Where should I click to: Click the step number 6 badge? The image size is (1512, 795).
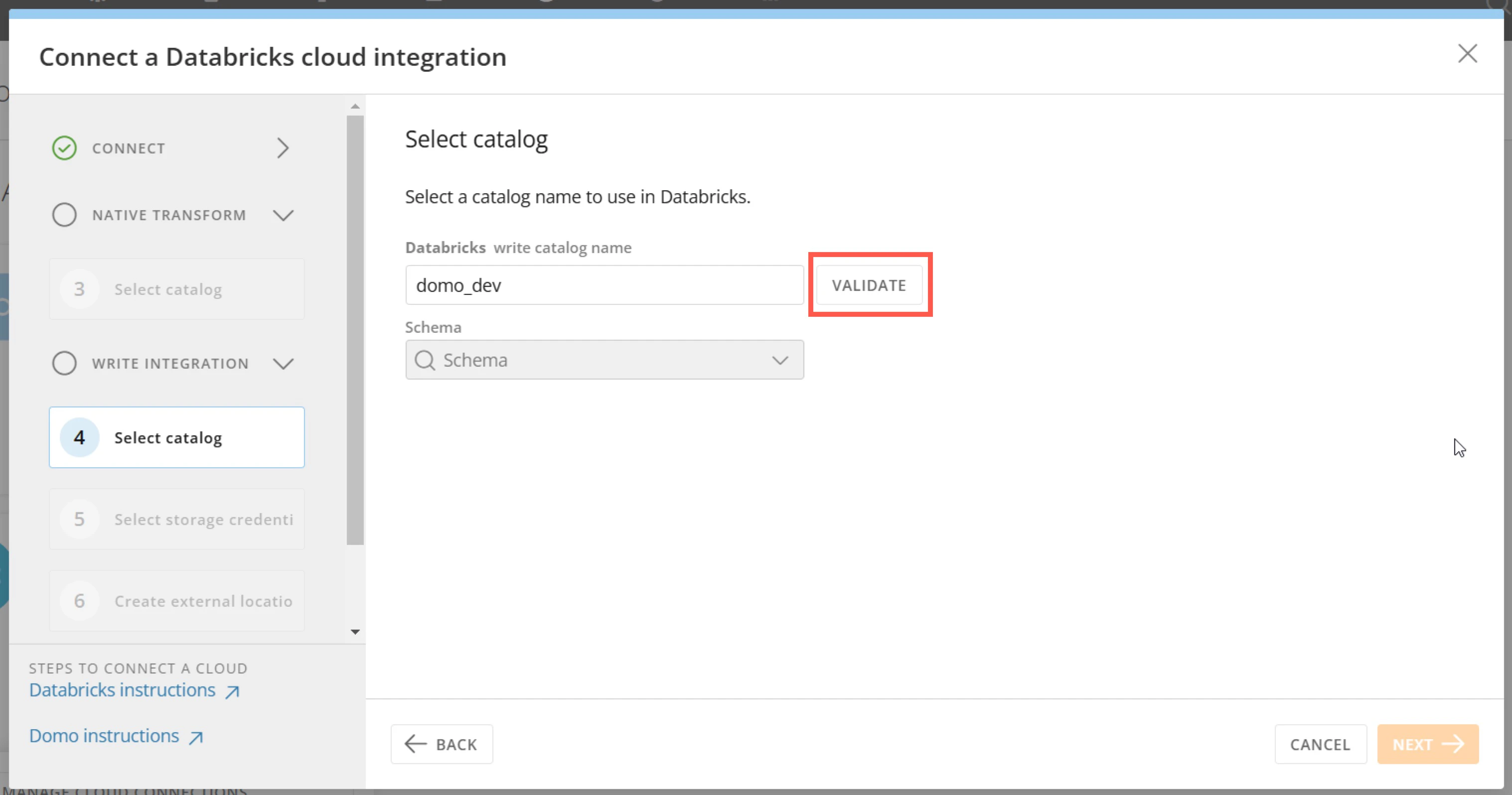coord(79,601)
